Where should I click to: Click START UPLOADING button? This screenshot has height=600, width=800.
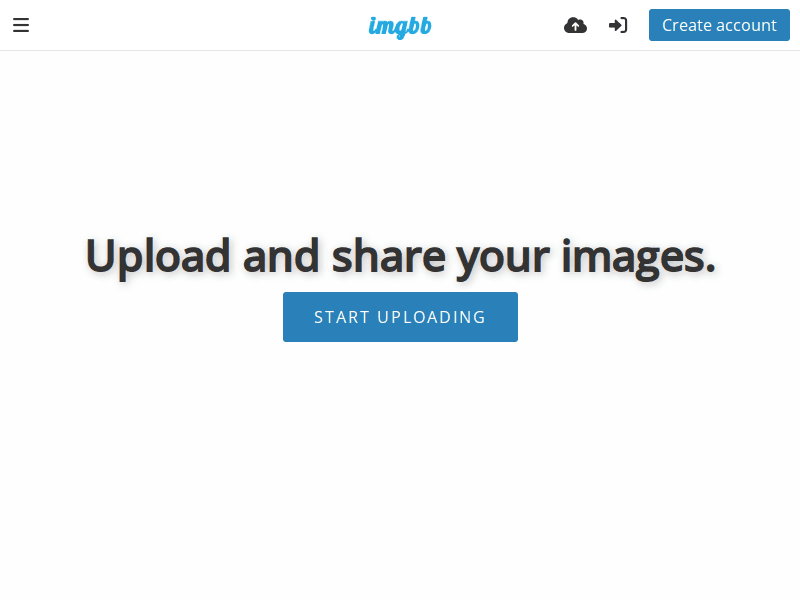(x=400, y=317)
